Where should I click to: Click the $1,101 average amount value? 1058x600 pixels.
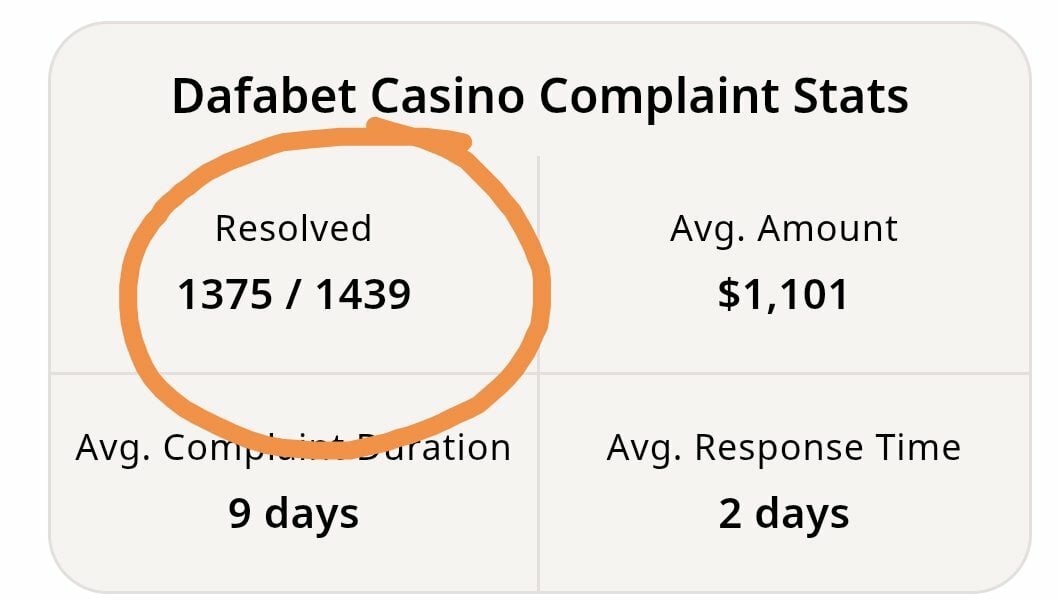point(783,295)
